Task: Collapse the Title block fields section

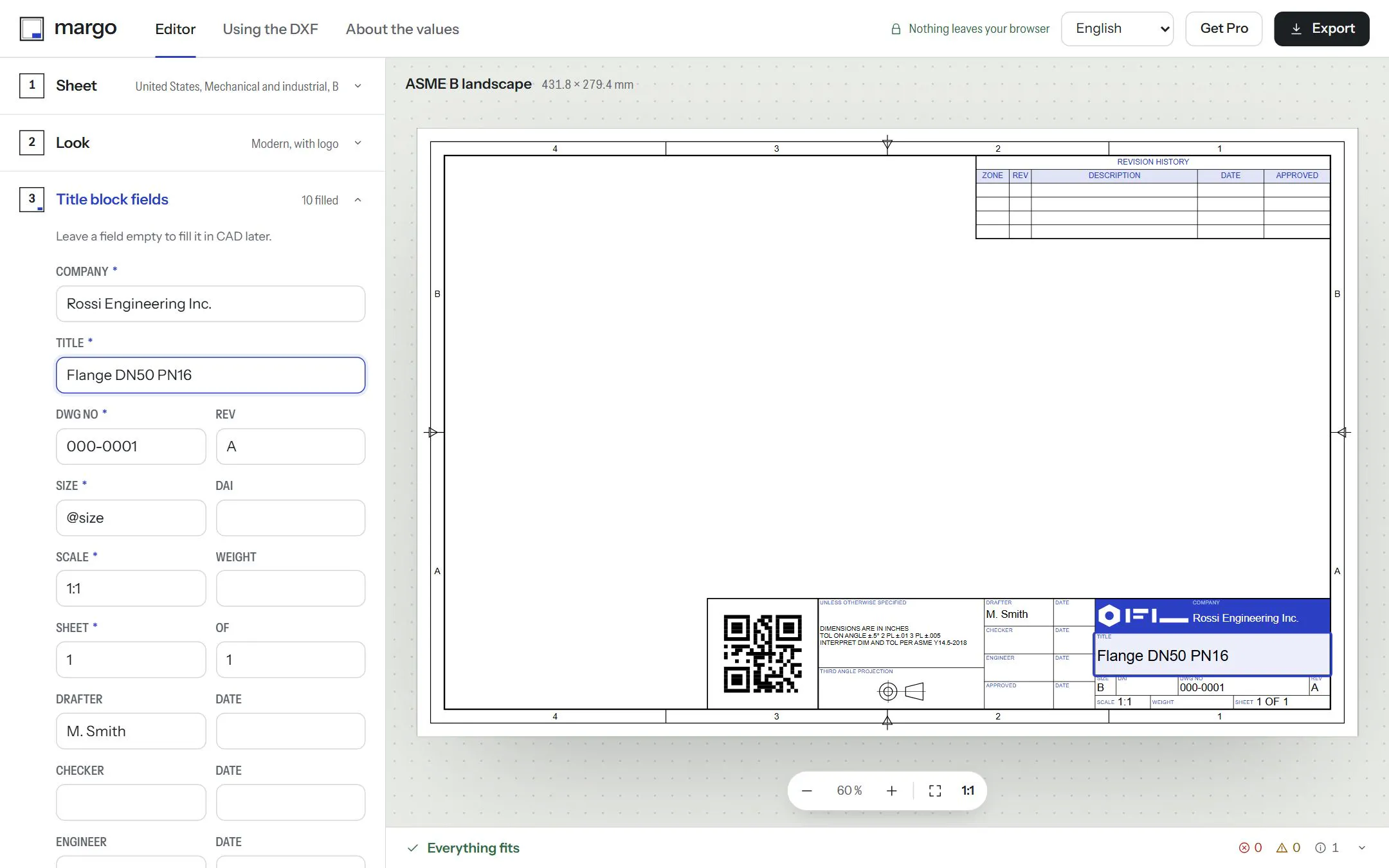Action: pos(358,200)
